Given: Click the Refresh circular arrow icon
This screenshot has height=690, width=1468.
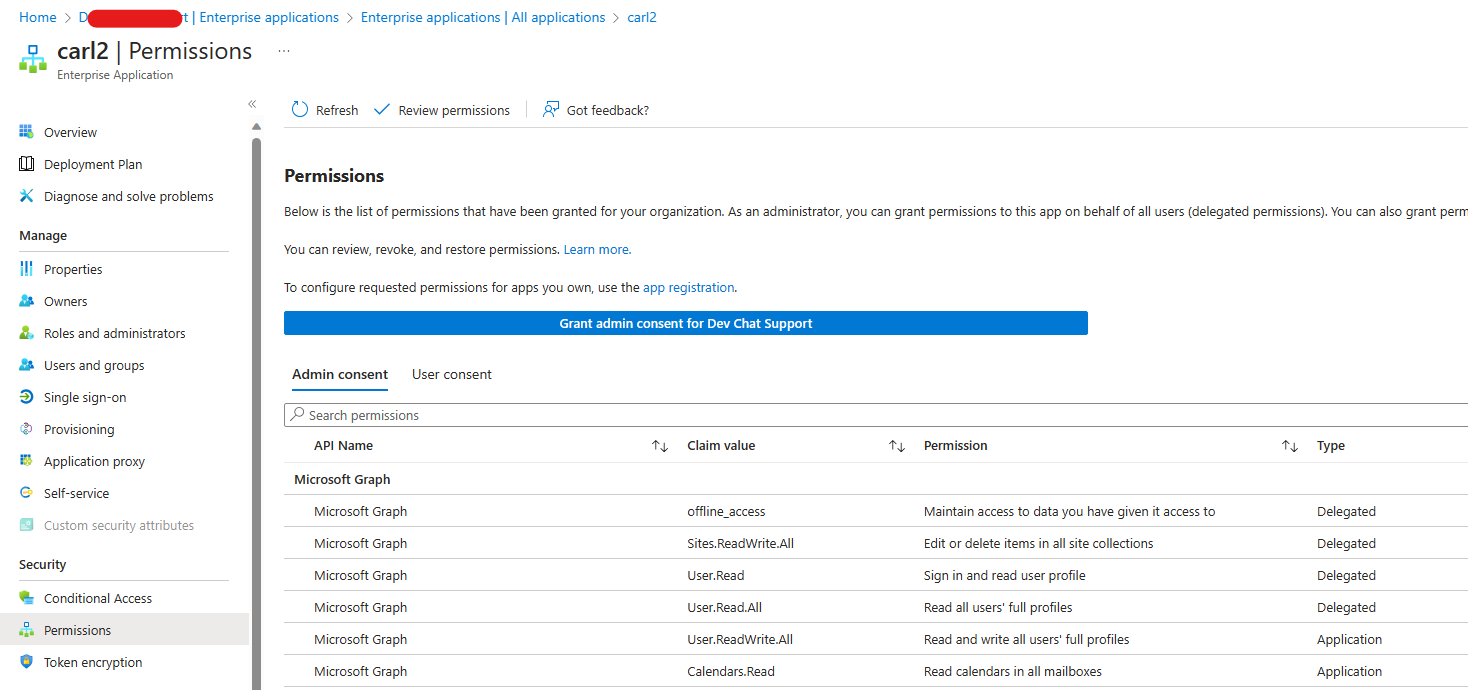Looking at the screenshot, I should [x=300, y=109].
